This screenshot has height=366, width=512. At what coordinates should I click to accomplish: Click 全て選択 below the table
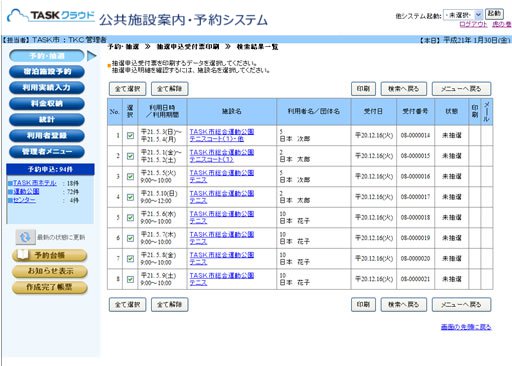[127, 305]
